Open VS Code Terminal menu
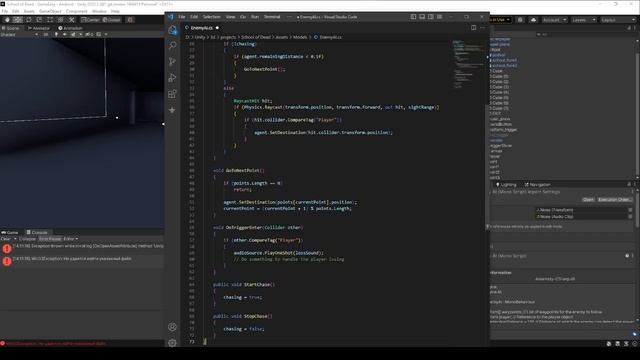The width and height of the screenshot is (640, 360). point(272,17)
